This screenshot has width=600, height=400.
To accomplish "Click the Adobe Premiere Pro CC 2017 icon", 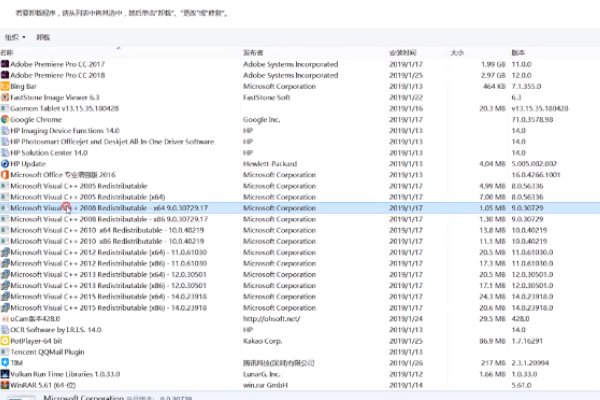I will pyautogui.click(x=5, y=64).
